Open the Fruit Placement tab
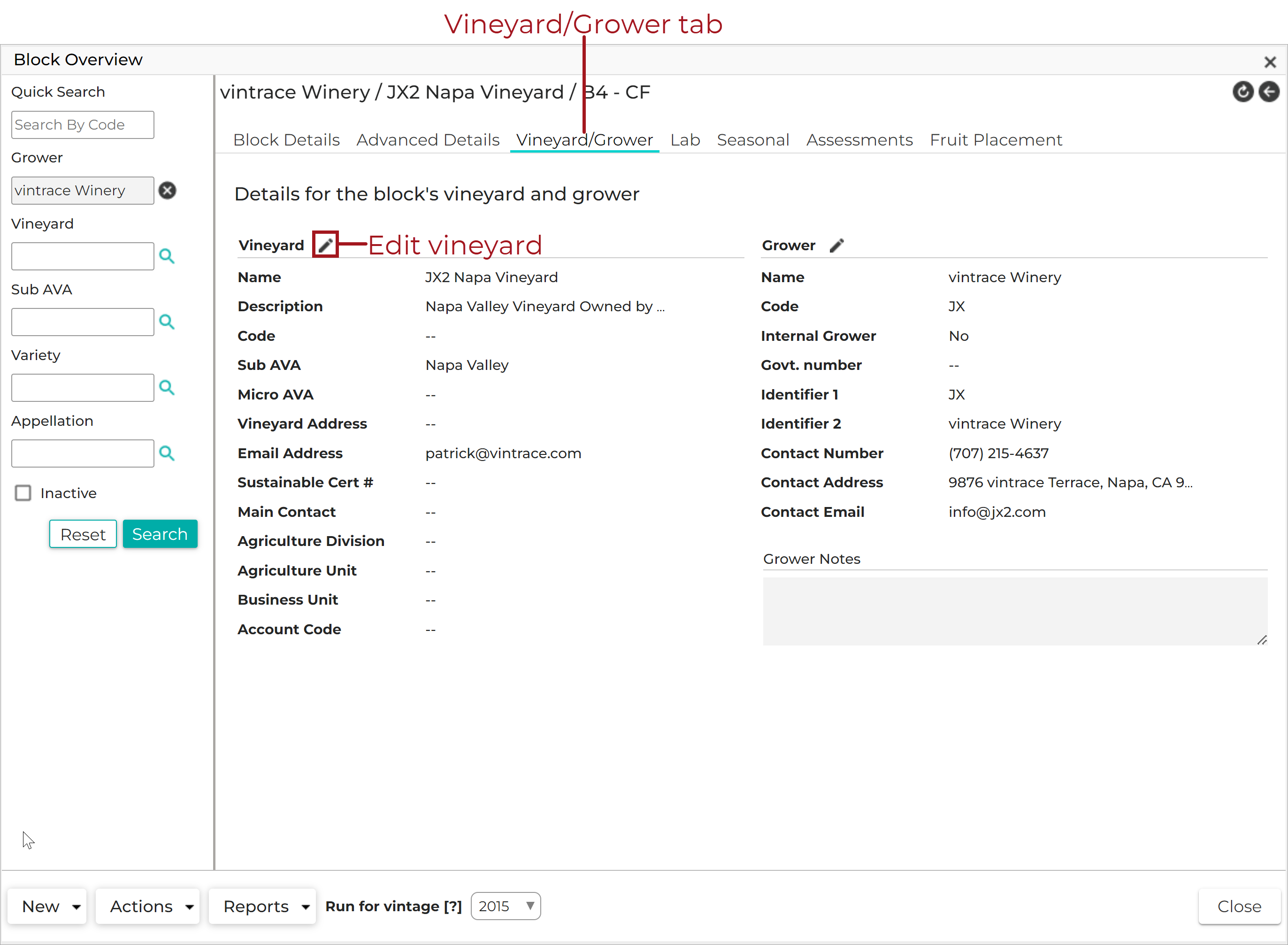The width and height of the screenshot is (1288, 945). point(996,139)
